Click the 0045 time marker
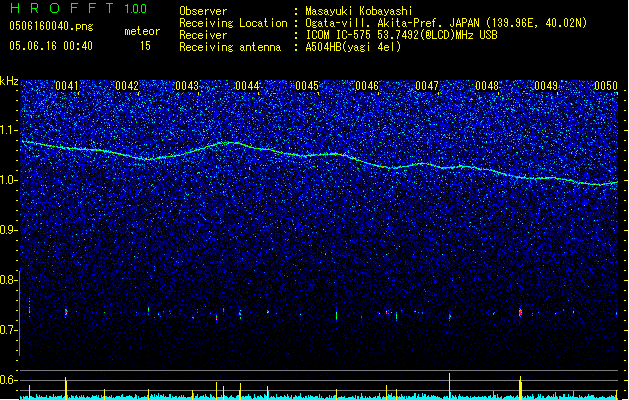629x400 pixels. coord(307,86)
